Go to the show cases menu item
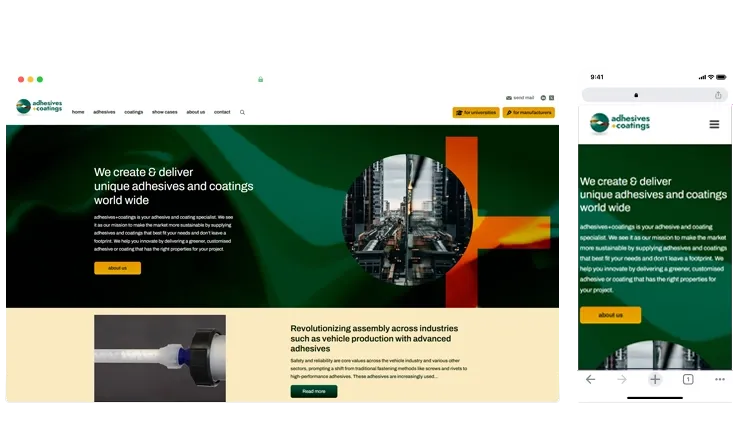 tap(165, 112)
